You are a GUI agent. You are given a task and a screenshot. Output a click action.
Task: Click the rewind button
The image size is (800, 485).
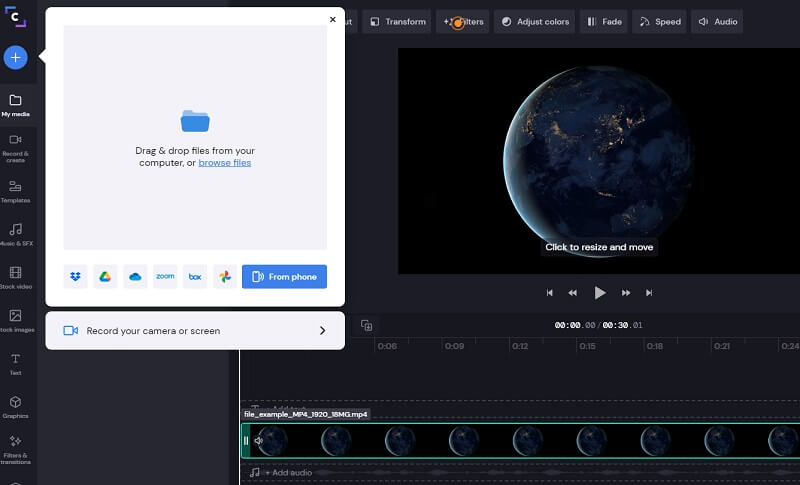[572, 293]
